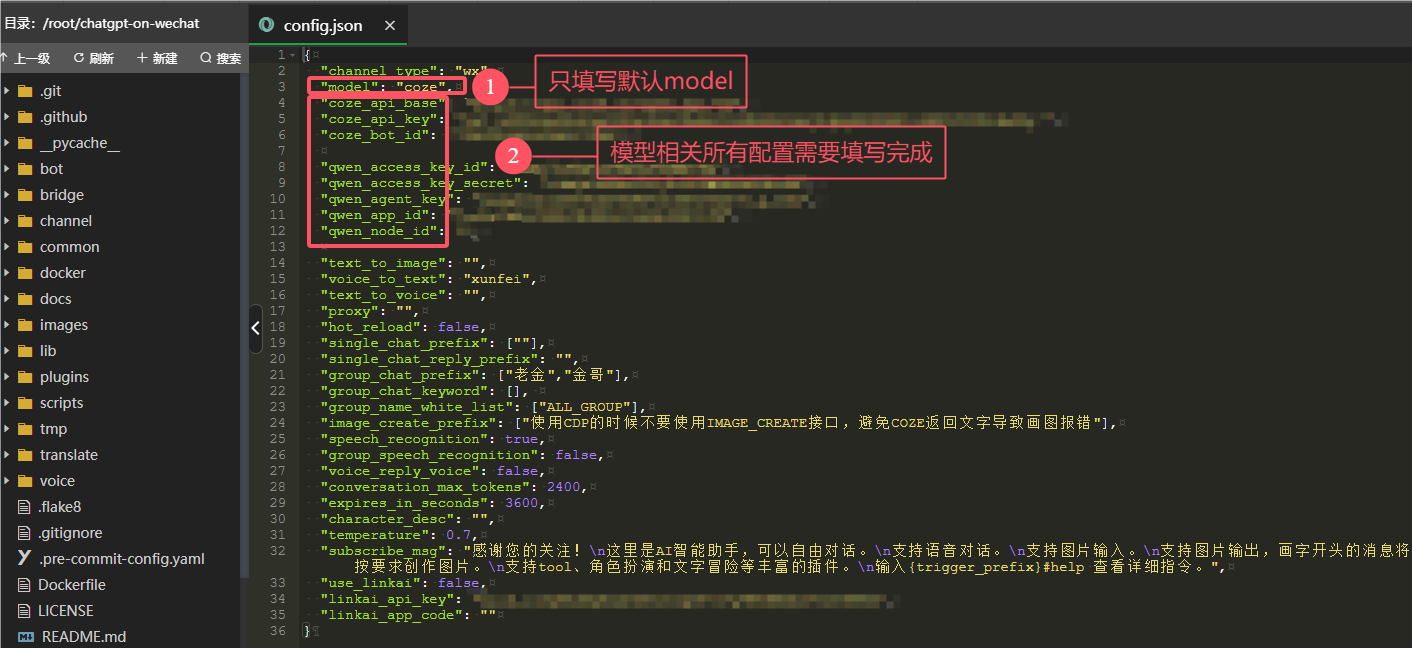
Task: Expand the common folder arrow
Action: (x=7, y=247)
